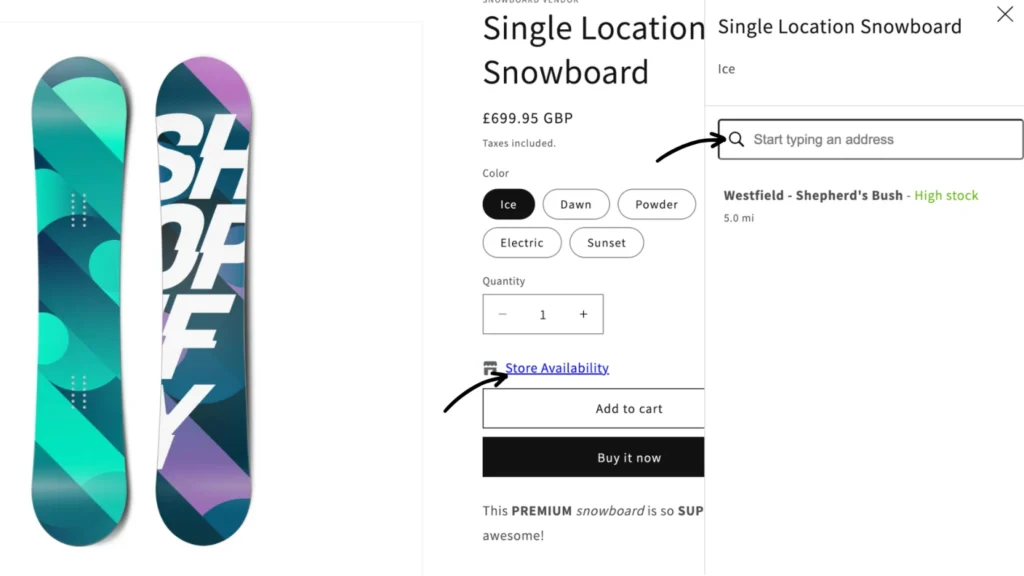
Task: Click the green High stock label
Action: coord(946,196)
